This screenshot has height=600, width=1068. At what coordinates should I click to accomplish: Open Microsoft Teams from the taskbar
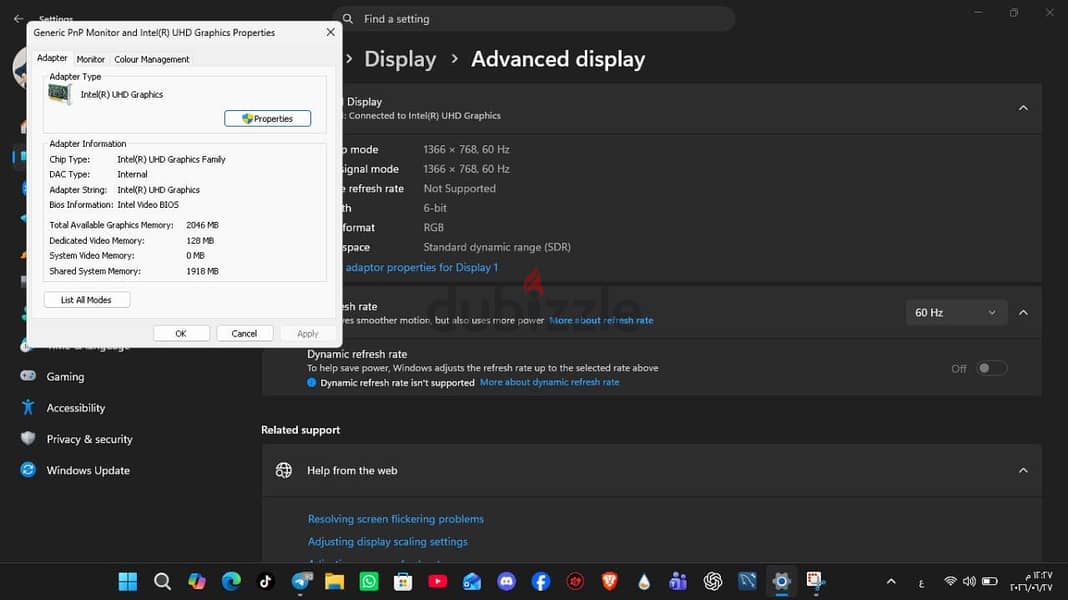pyautogui.click(x=678, y=582)
